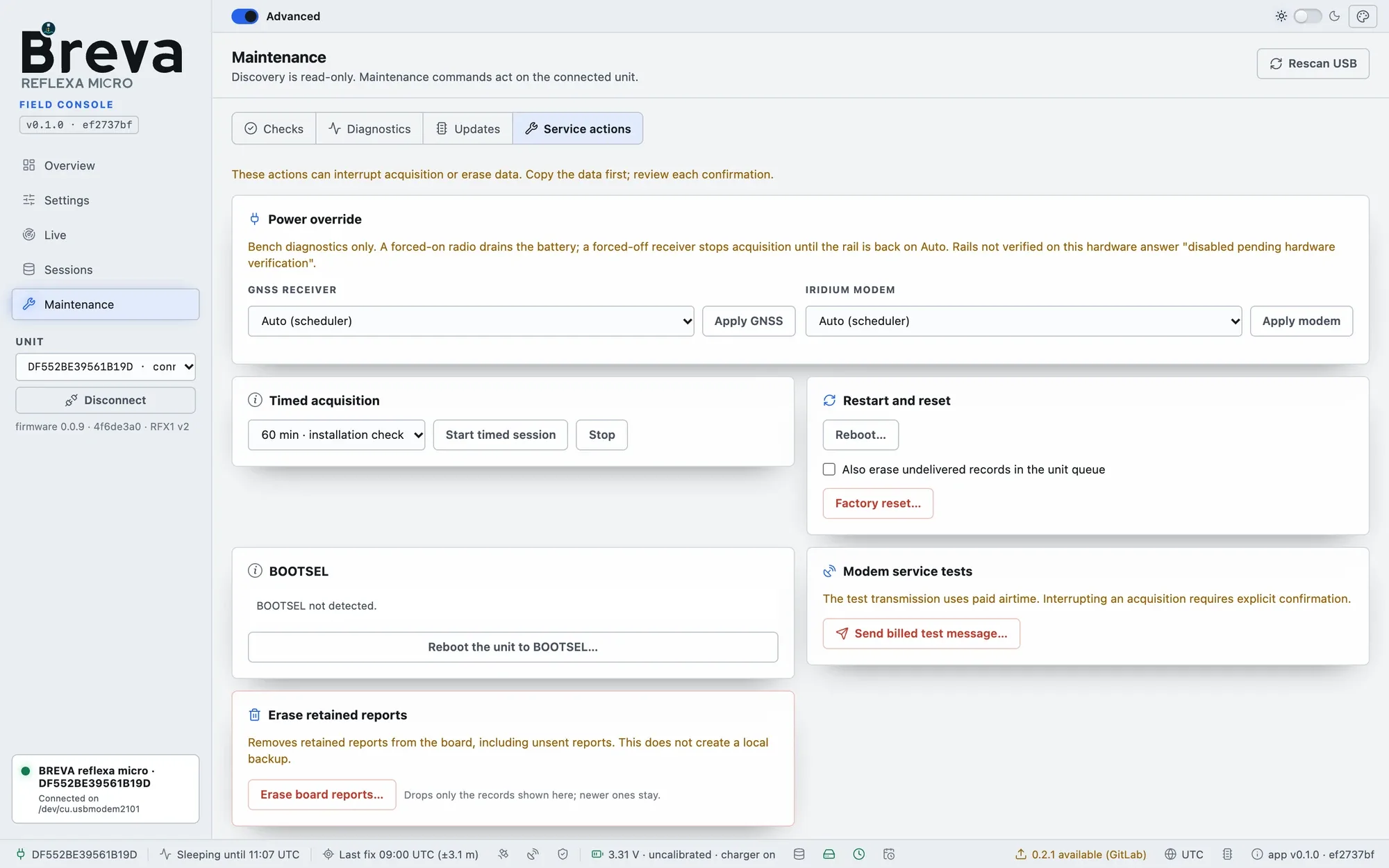Open Overview in the sidebar

[x=106, y=165]
